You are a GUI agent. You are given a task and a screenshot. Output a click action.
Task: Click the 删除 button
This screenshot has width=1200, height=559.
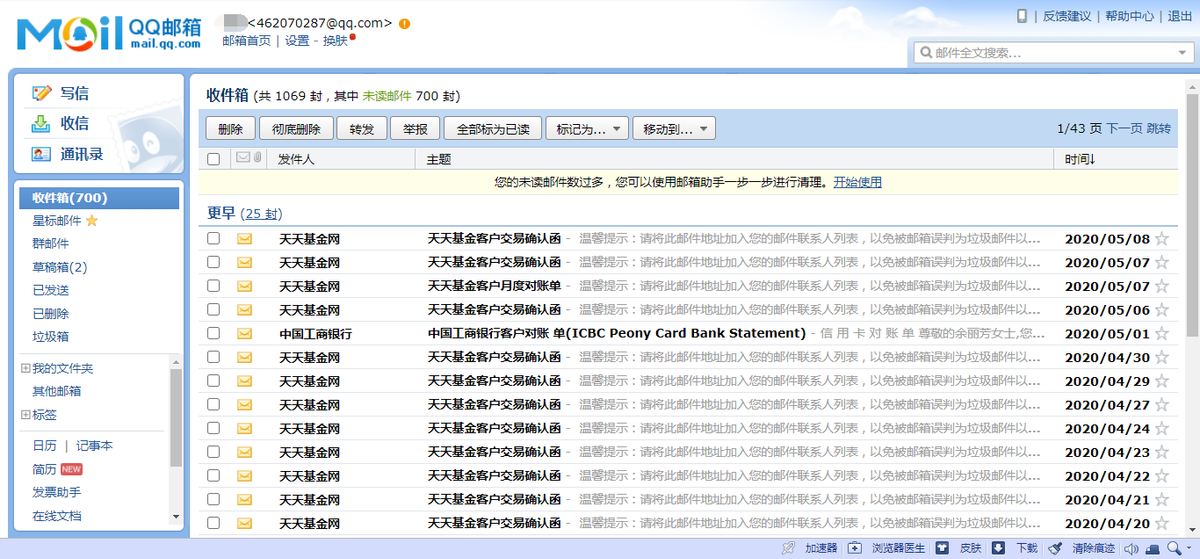click(x=230, y=129)
